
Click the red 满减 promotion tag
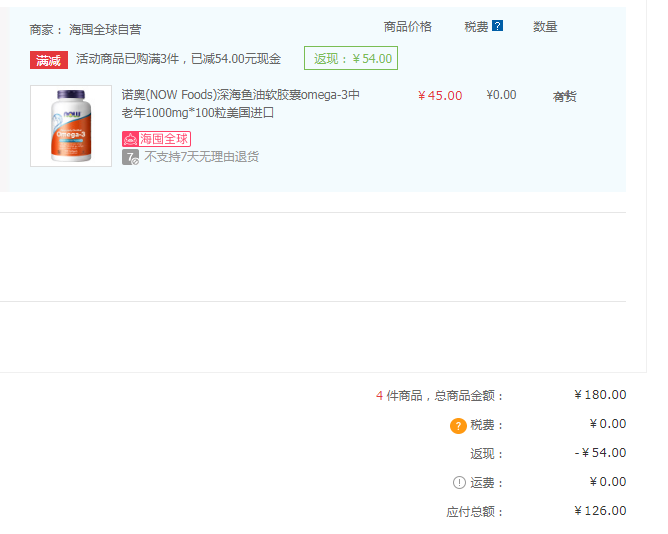tap(49, 60)
